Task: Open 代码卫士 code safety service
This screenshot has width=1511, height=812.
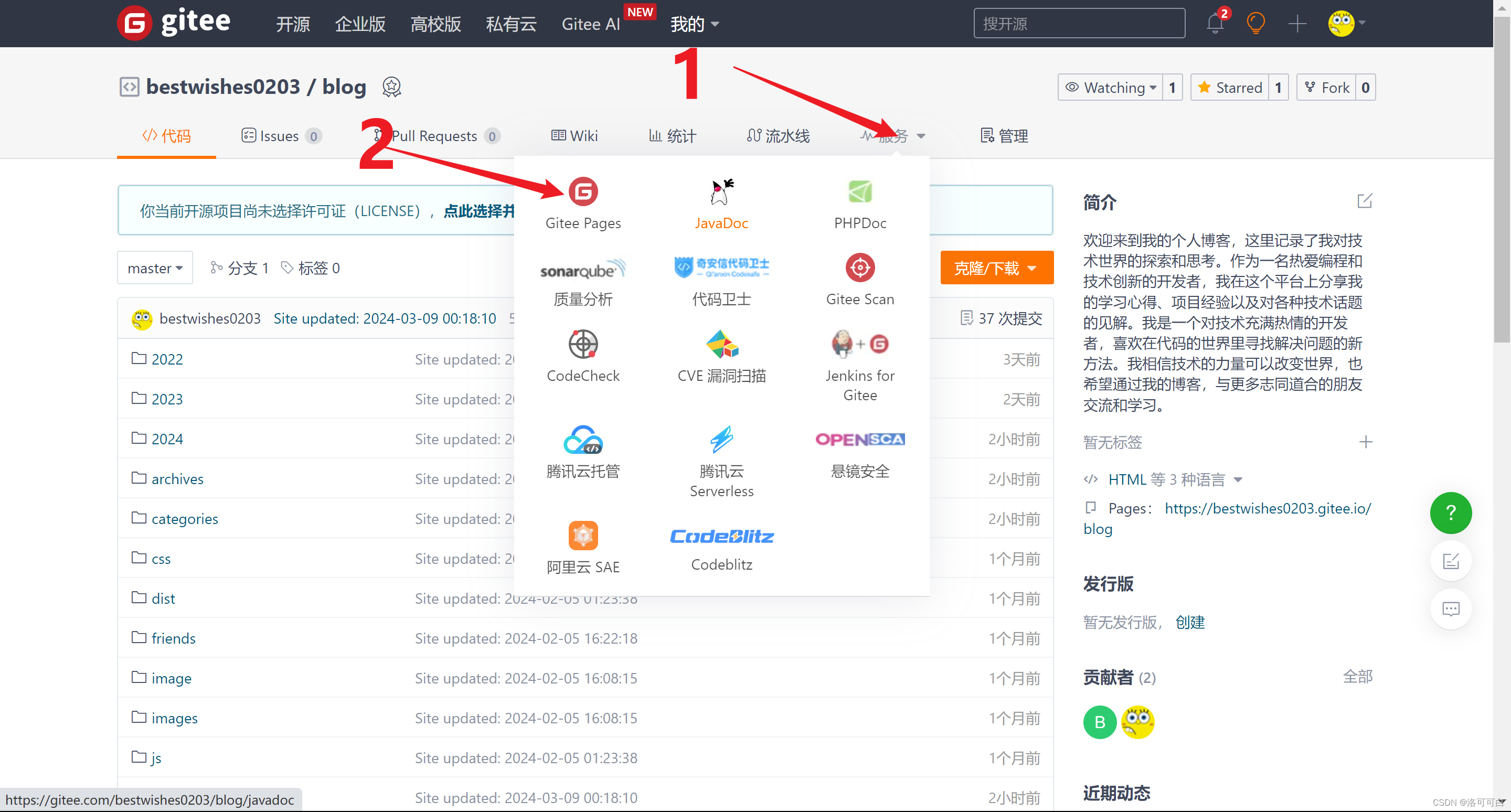Action: (721, 282)
